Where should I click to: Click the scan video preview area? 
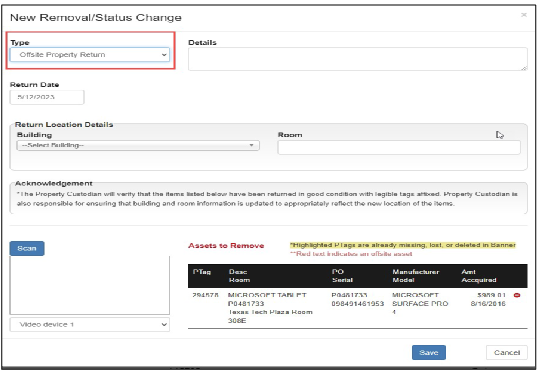90,285
